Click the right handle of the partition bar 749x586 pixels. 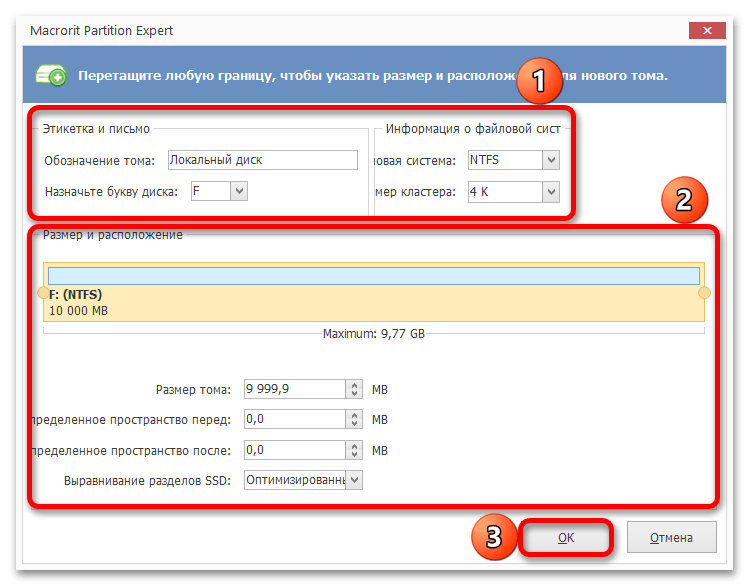704,292
